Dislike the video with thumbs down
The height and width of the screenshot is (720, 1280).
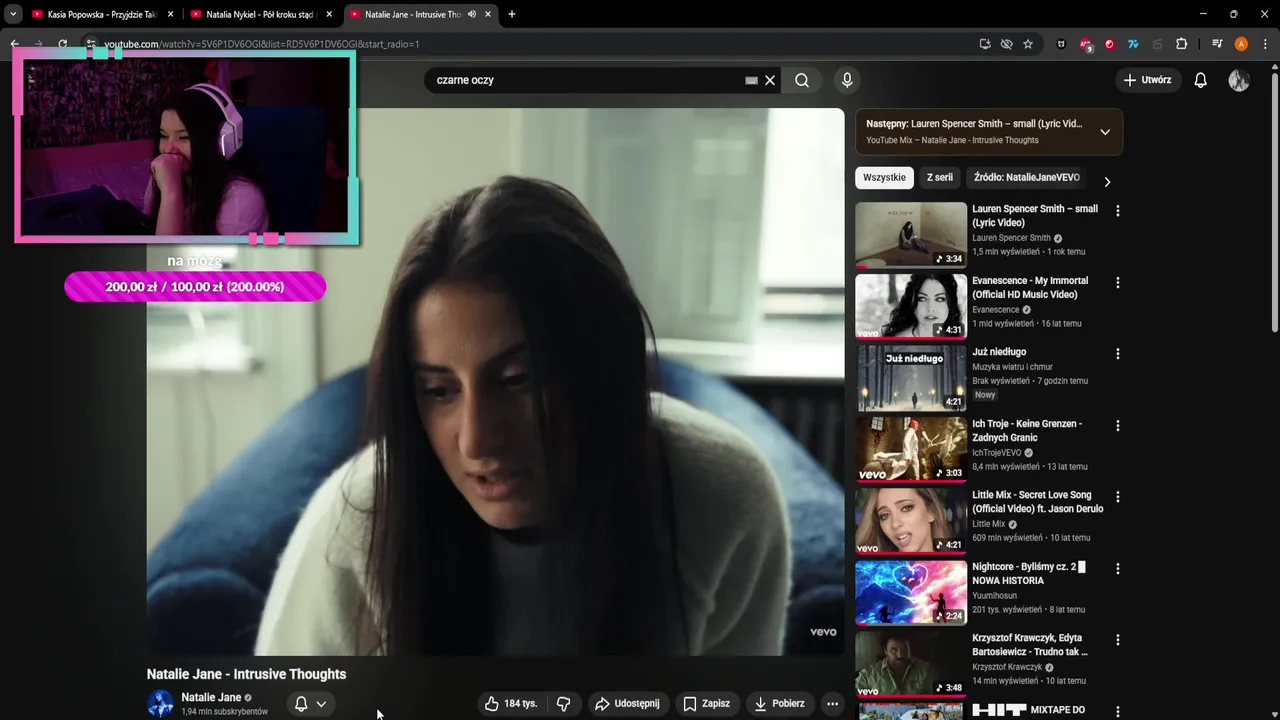click(x=563, y=704)
